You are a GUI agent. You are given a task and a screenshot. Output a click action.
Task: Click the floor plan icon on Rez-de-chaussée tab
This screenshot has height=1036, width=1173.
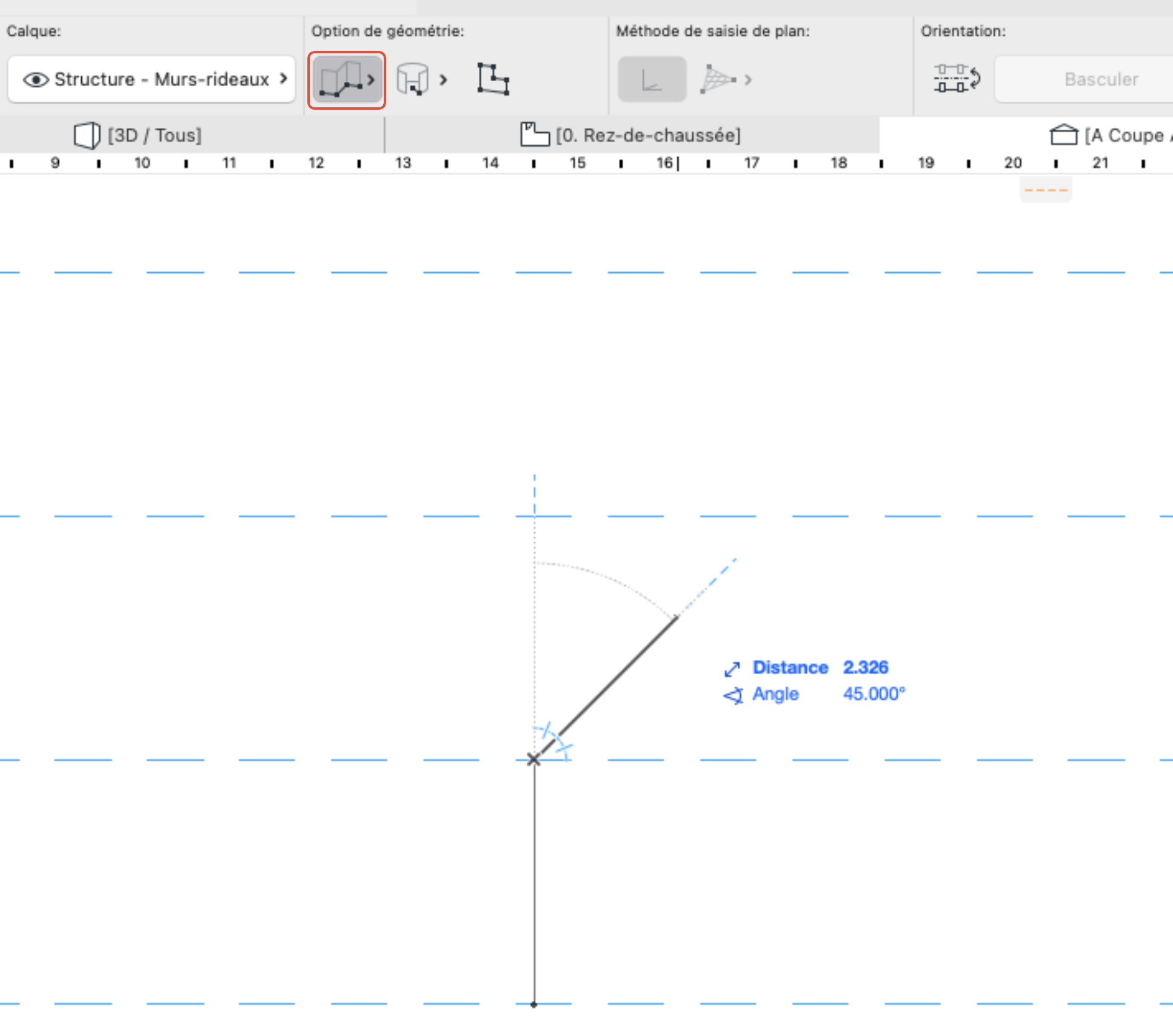(x=535, y=135)
